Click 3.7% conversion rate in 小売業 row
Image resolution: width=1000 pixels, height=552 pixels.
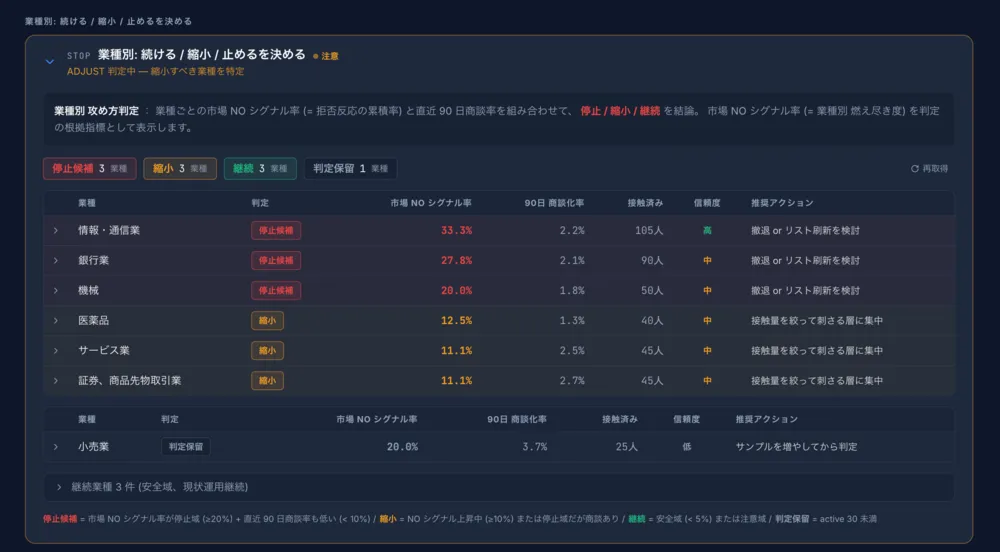(534, 447)
